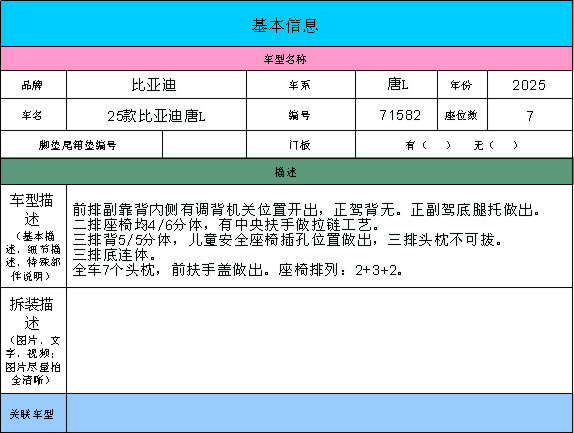Image resolution: width=574 pixels, height=433 pixels.
Task: Select the 关联车型 label cell
Action: click(x=33, y=413)
